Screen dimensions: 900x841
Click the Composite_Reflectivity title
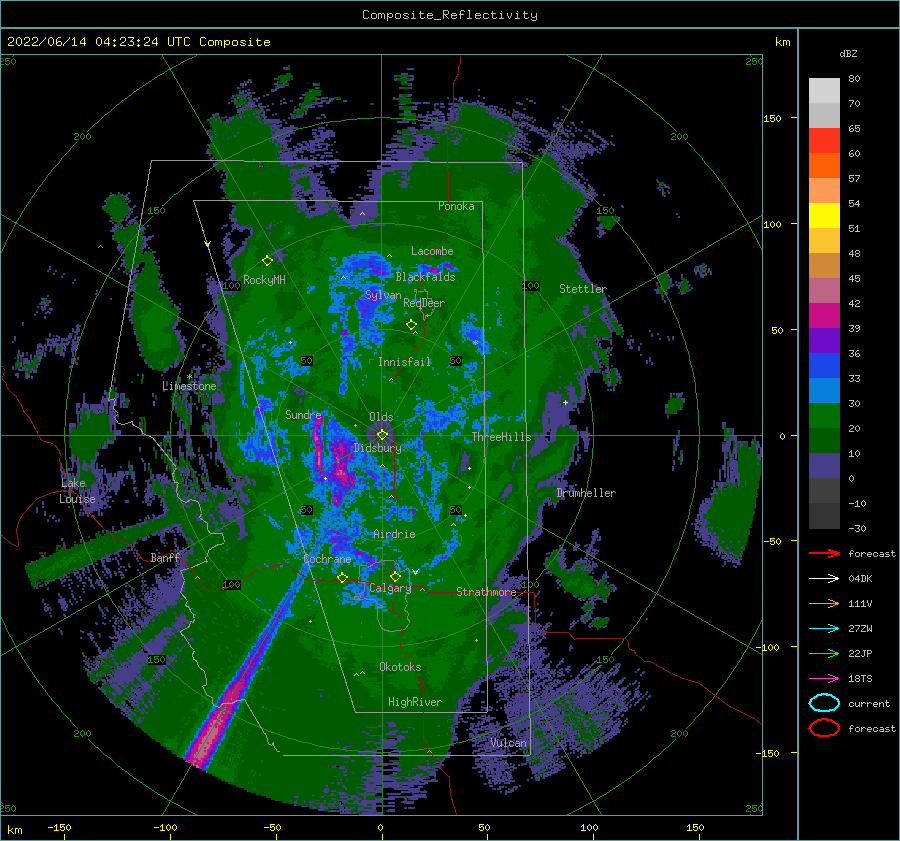pos(450,15)
